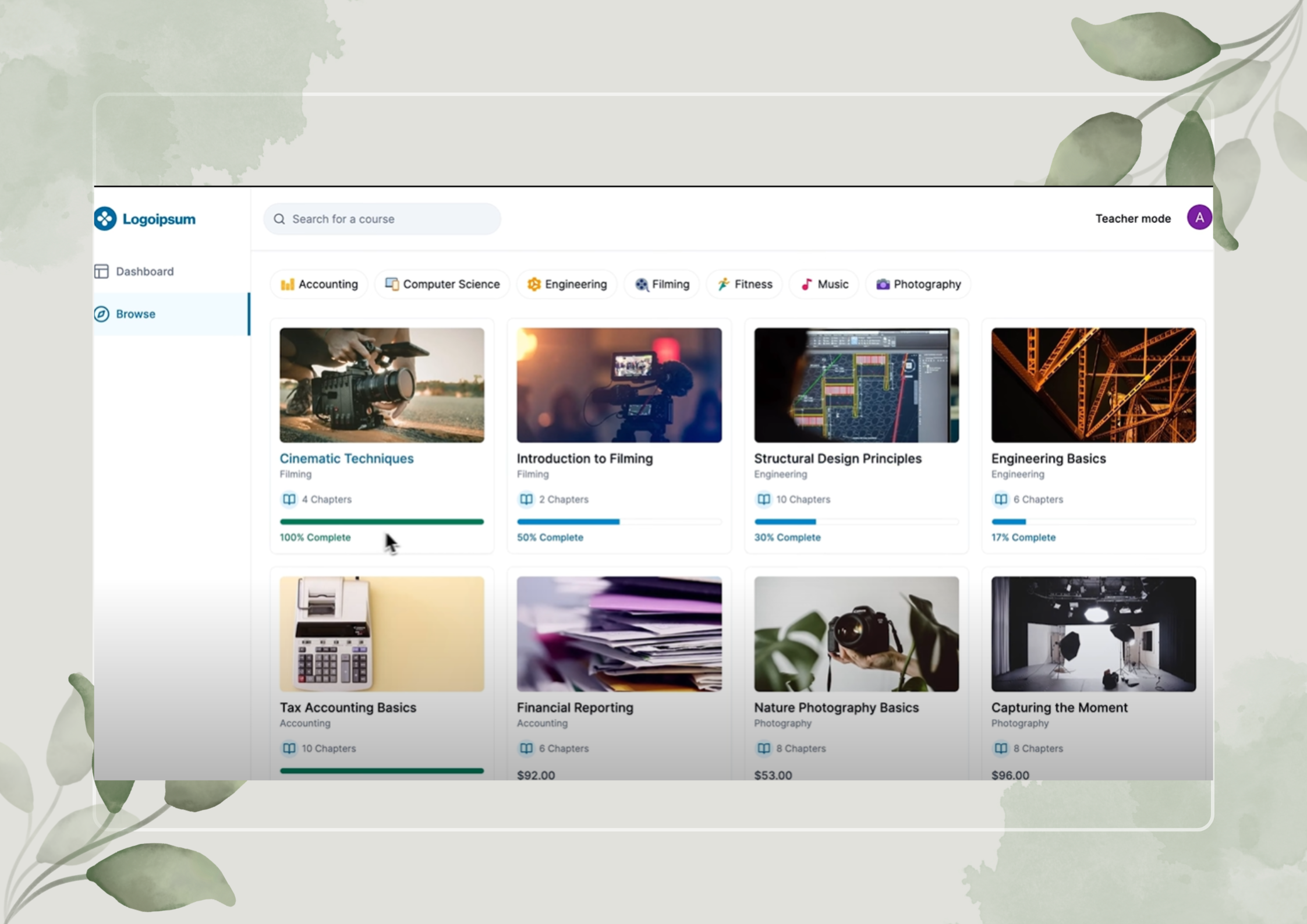Filter courses by Accounting category
The image size is (1307, 924).
pyautogui.click(x=319, y=284)
